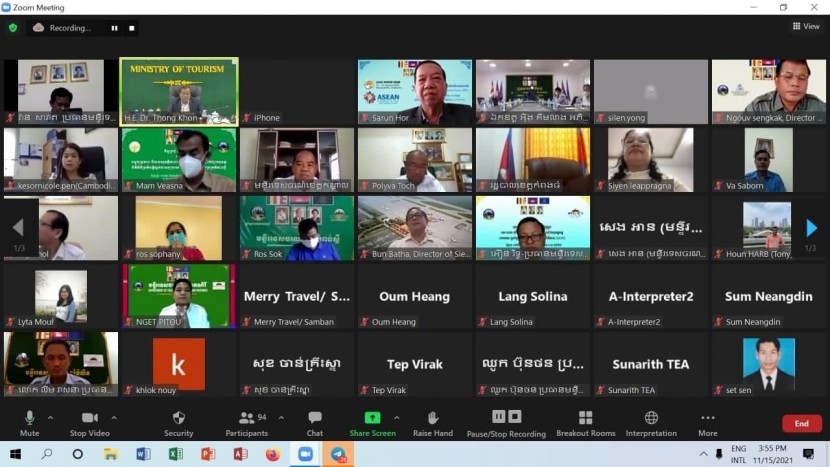
Task: Open Breakout Rooms
Action: pos(585,422)
